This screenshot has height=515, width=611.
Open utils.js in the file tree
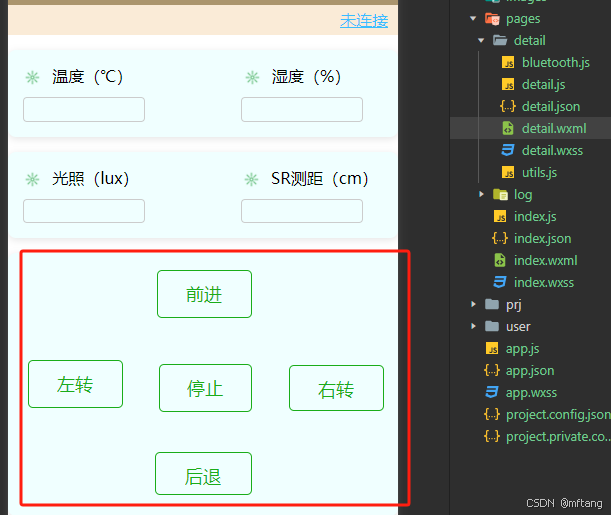tap(539, 172)
